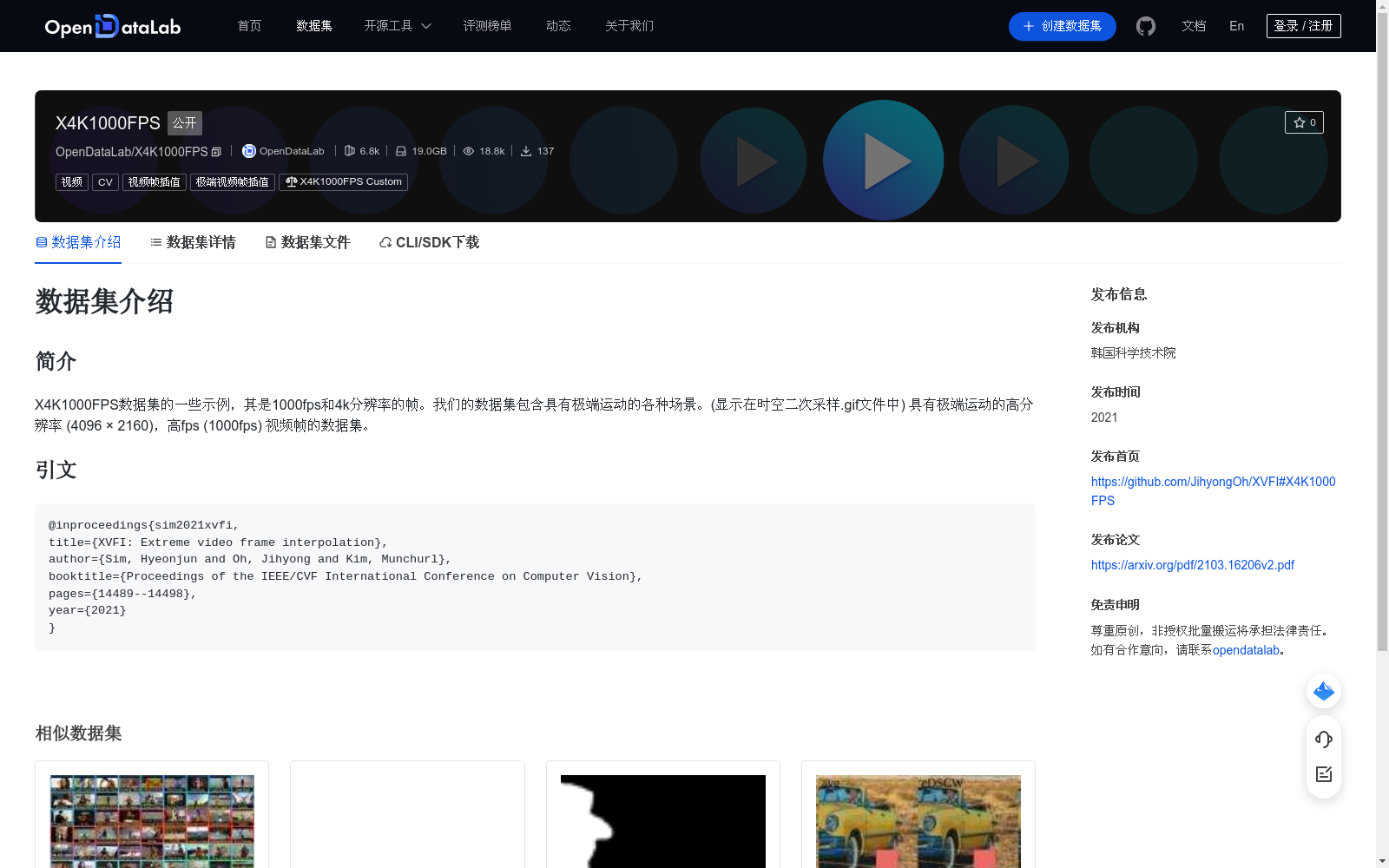Click the 韩国科学技术院 publisher text
1389x868 pixels.
click(1134, 353)
